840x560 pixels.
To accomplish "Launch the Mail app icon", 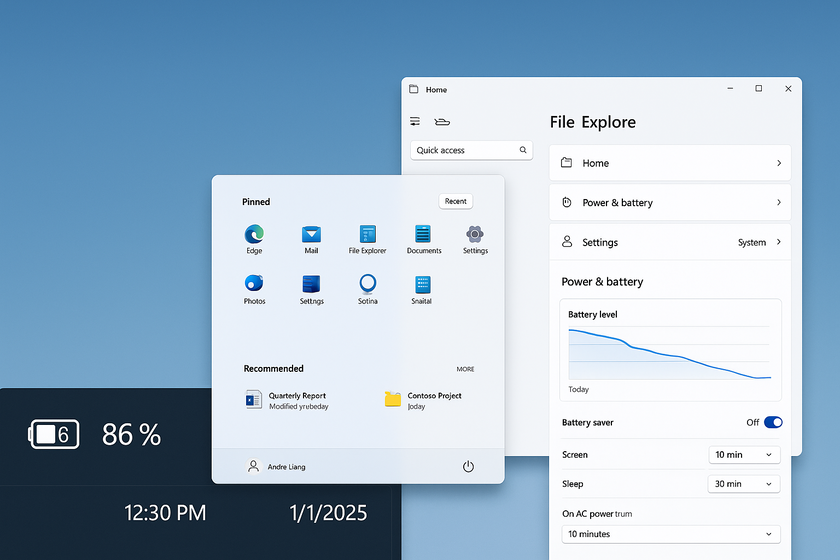I will [x=311, y=234].
